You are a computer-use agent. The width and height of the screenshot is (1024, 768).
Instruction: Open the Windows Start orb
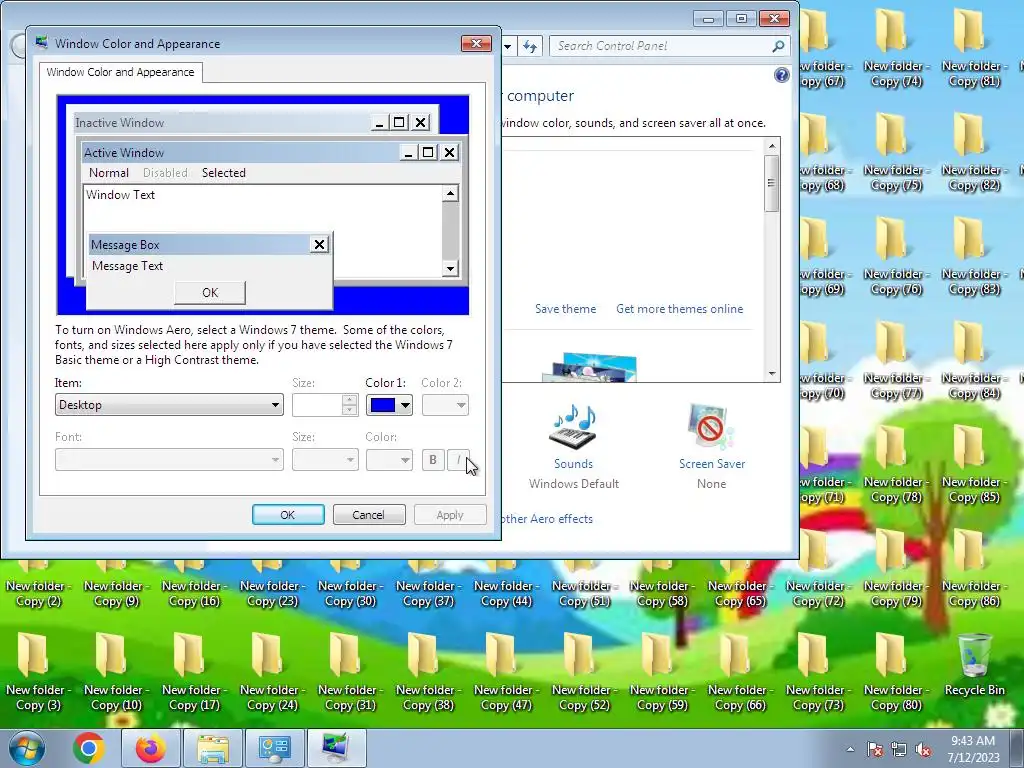(26, 748)
